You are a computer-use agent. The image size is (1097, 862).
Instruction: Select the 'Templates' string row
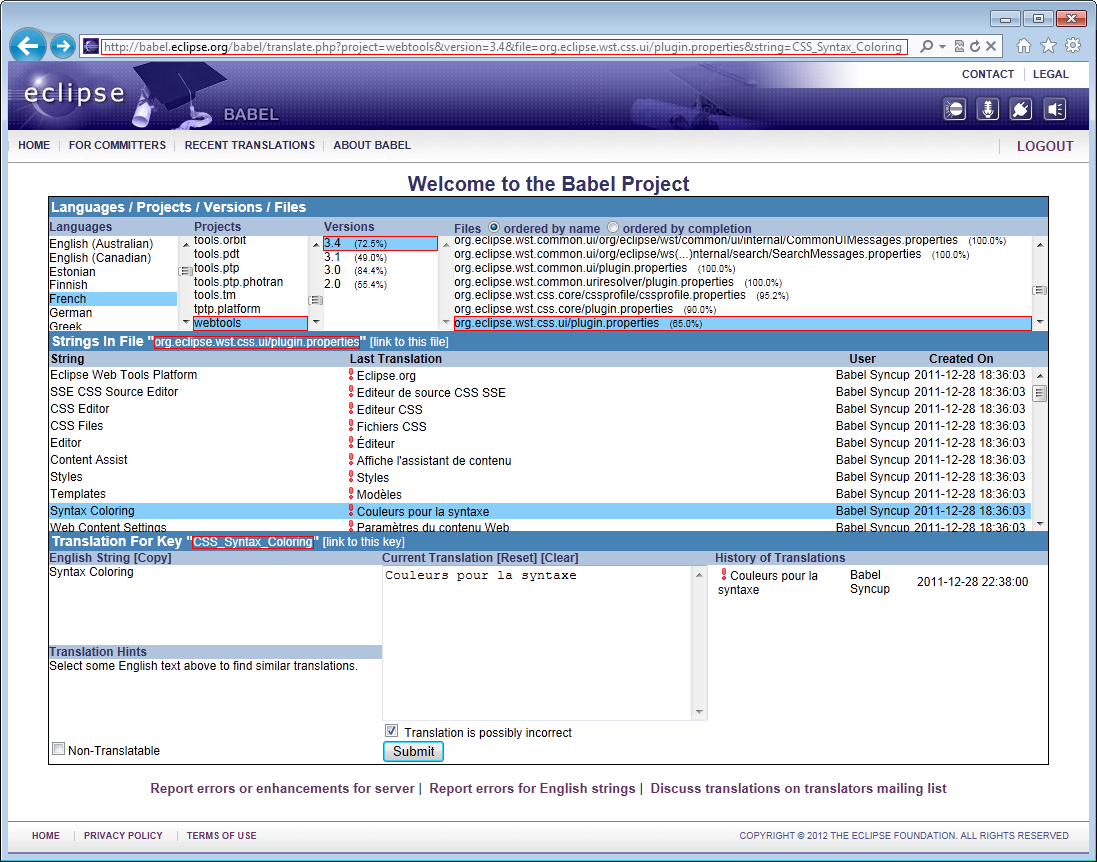tap(539, 493)
